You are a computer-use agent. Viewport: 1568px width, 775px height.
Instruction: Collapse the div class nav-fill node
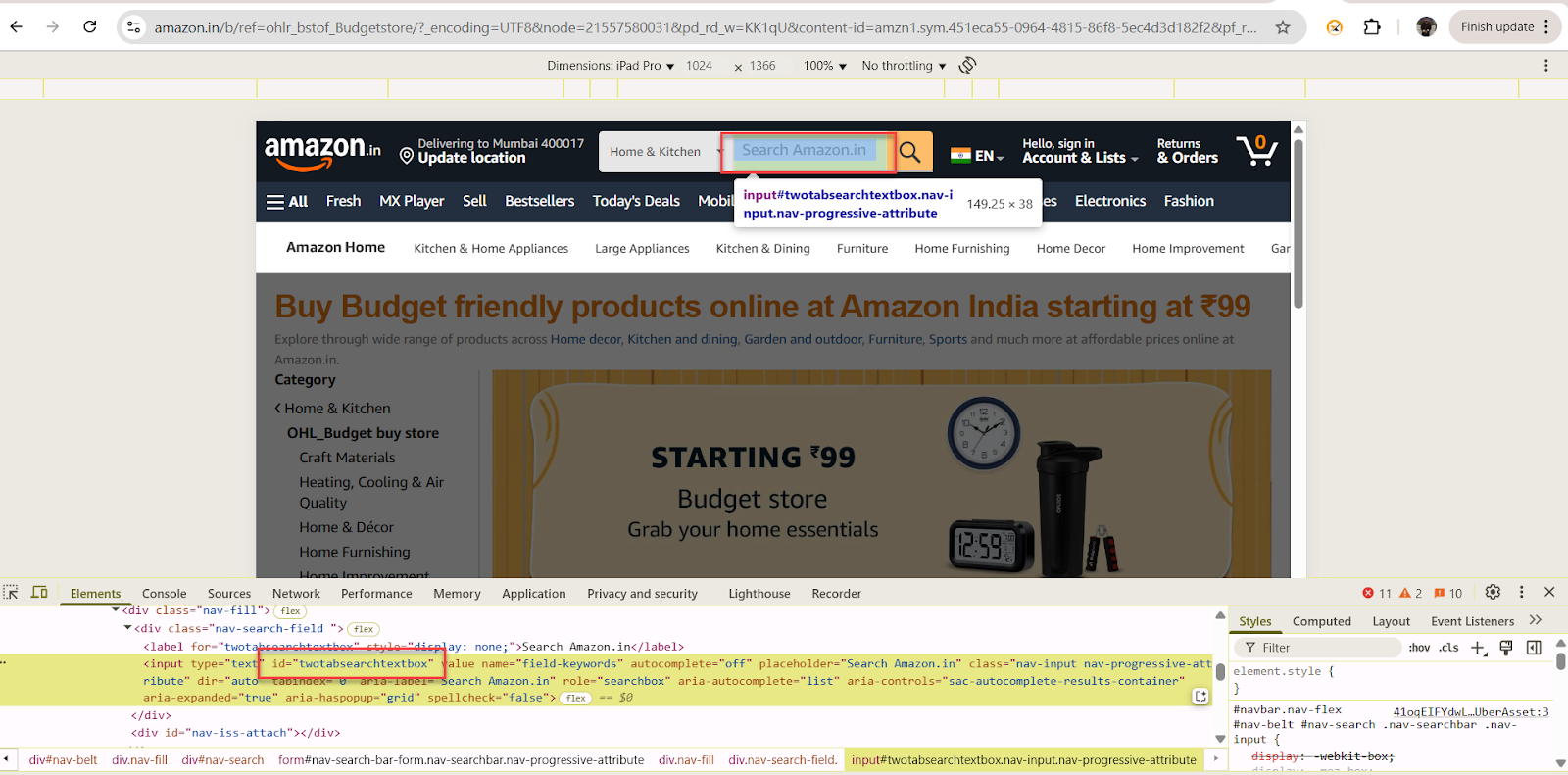(x=117, y=610)
